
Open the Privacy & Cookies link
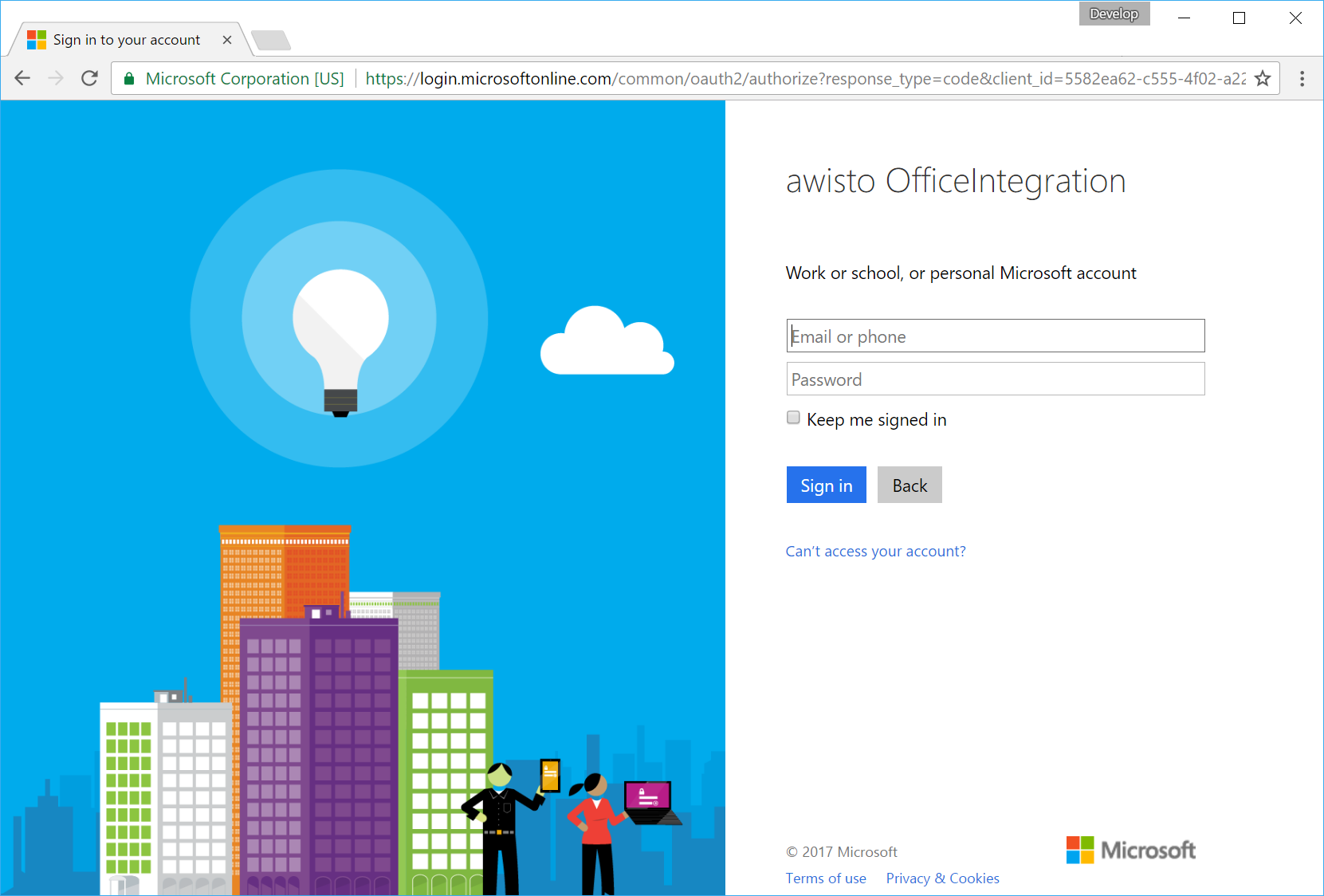942,878
